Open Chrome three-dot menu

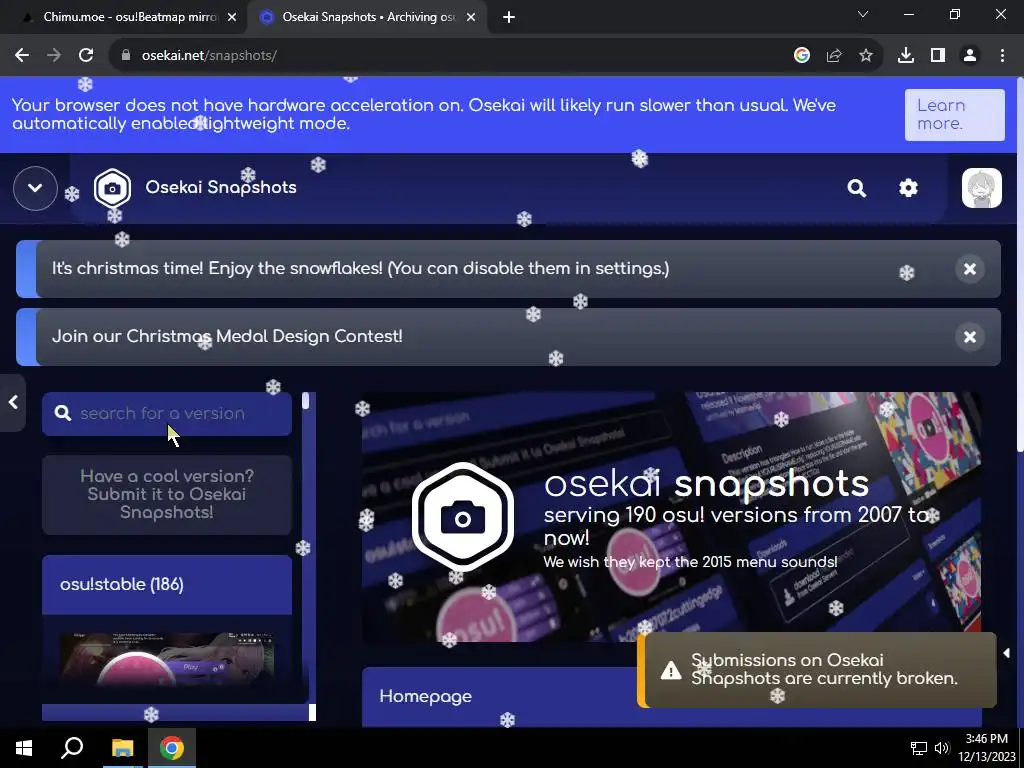[1002, 56]
